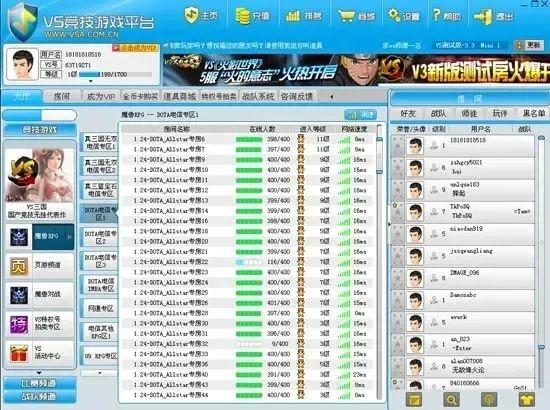This screenshot has height=410, width=550.
Task: Open the 帮助 help question icon
Action: point(437,15)
